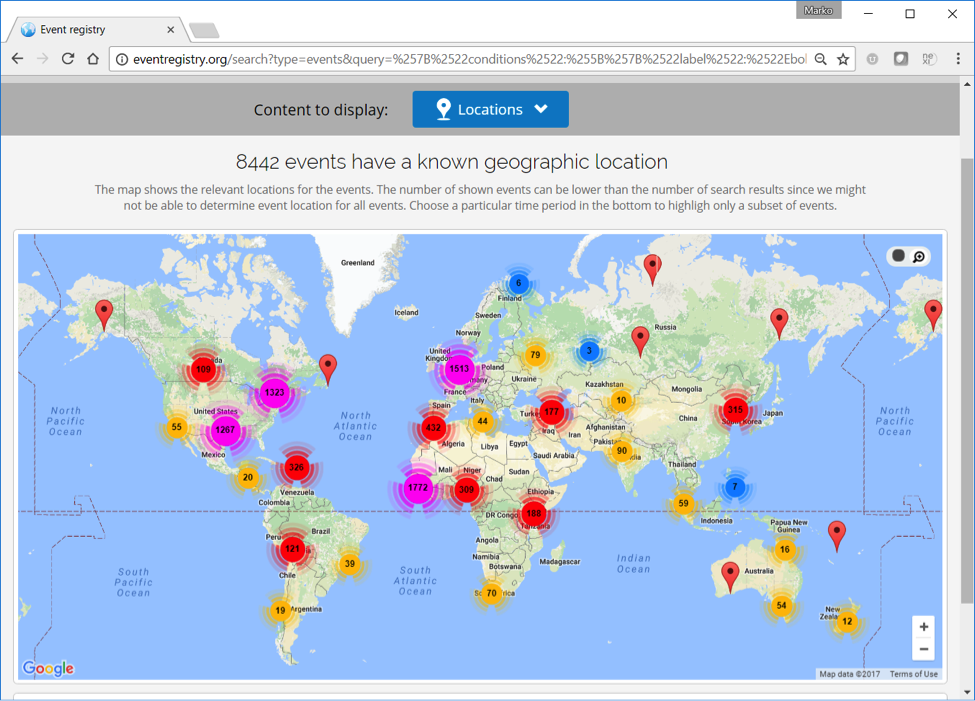The image size is (975, 701).
Task: Open a new browser tab
Action: coord(204,30)
